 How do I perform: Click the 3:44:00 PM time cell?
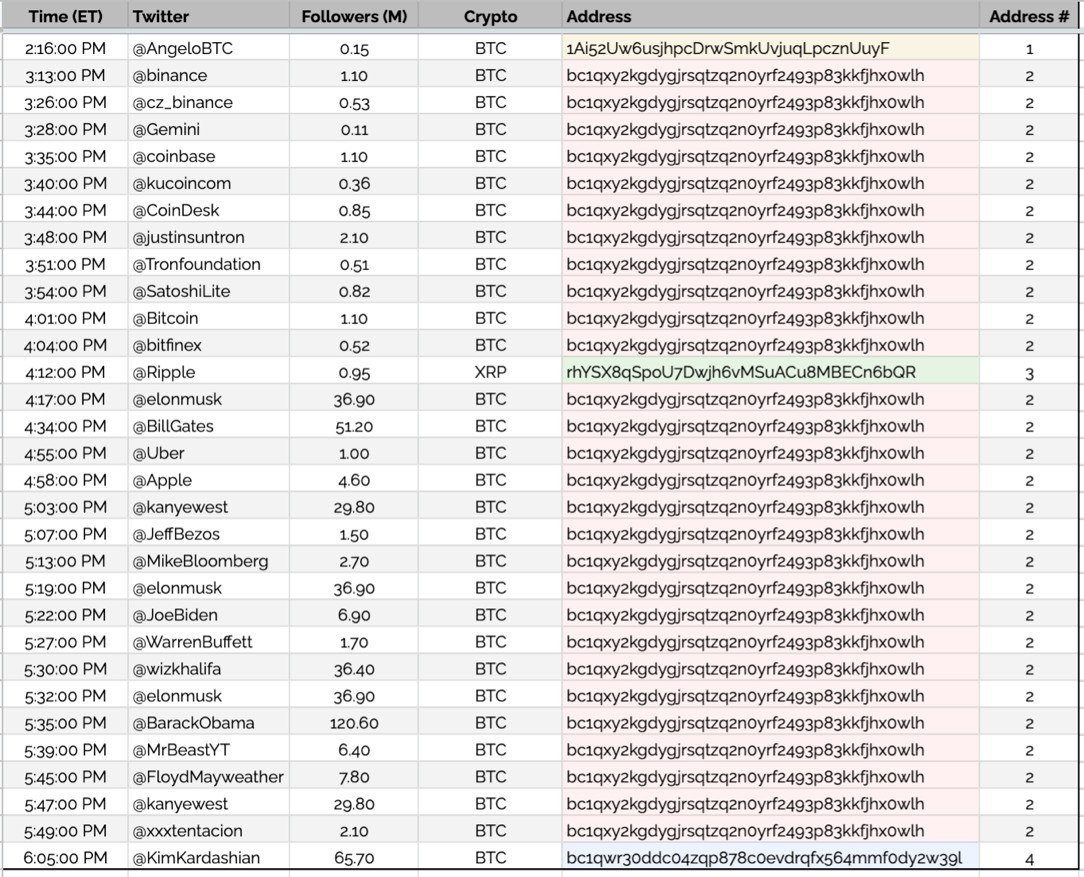coord(65,210)
